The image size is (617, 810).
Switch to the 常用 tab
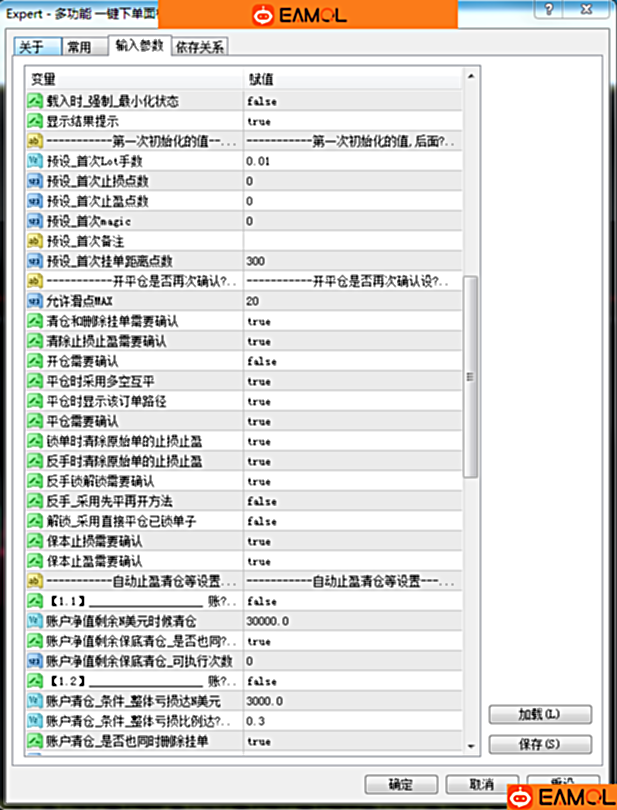click(x=80, y=47)
